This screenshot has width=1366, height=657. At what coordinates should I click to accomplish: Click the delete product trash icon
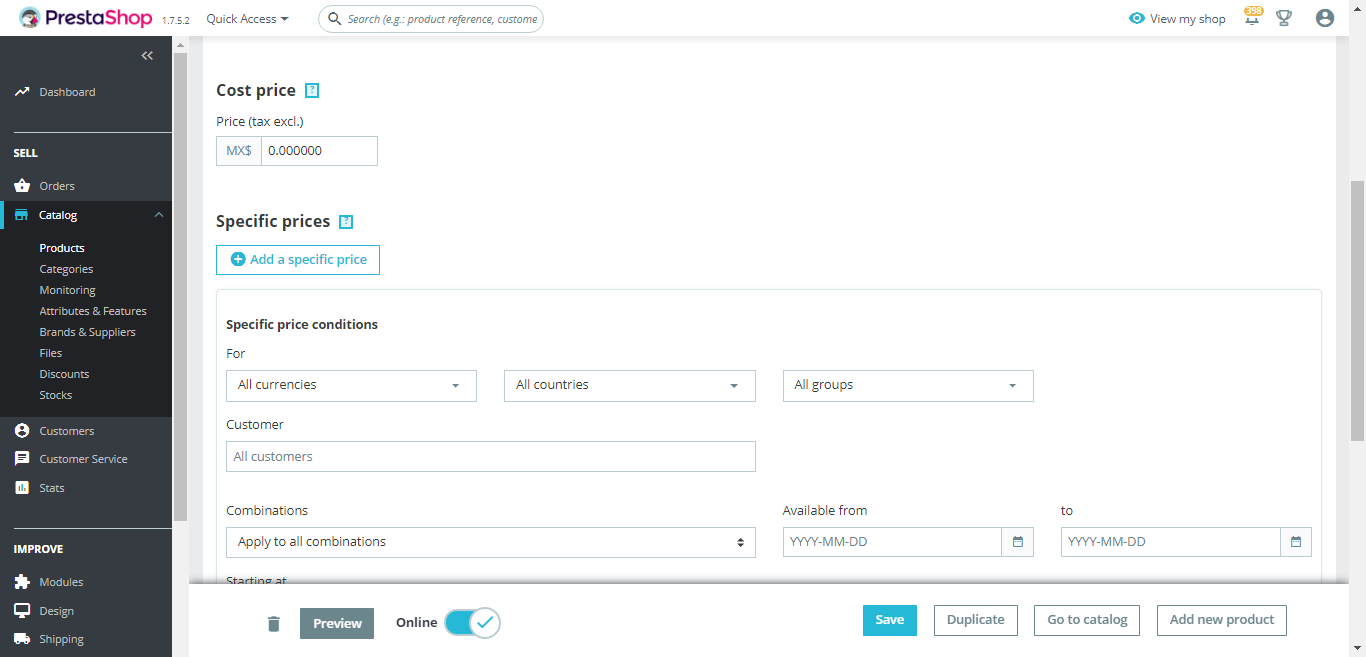[x=274, y=624]
